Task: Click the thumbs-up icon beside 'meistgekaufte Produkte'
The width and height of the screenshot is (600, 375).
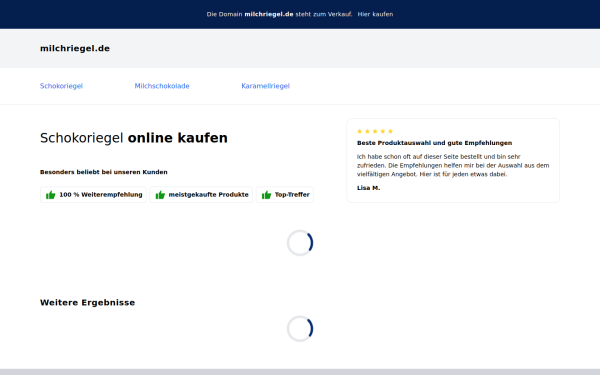Action: point(160,195)
